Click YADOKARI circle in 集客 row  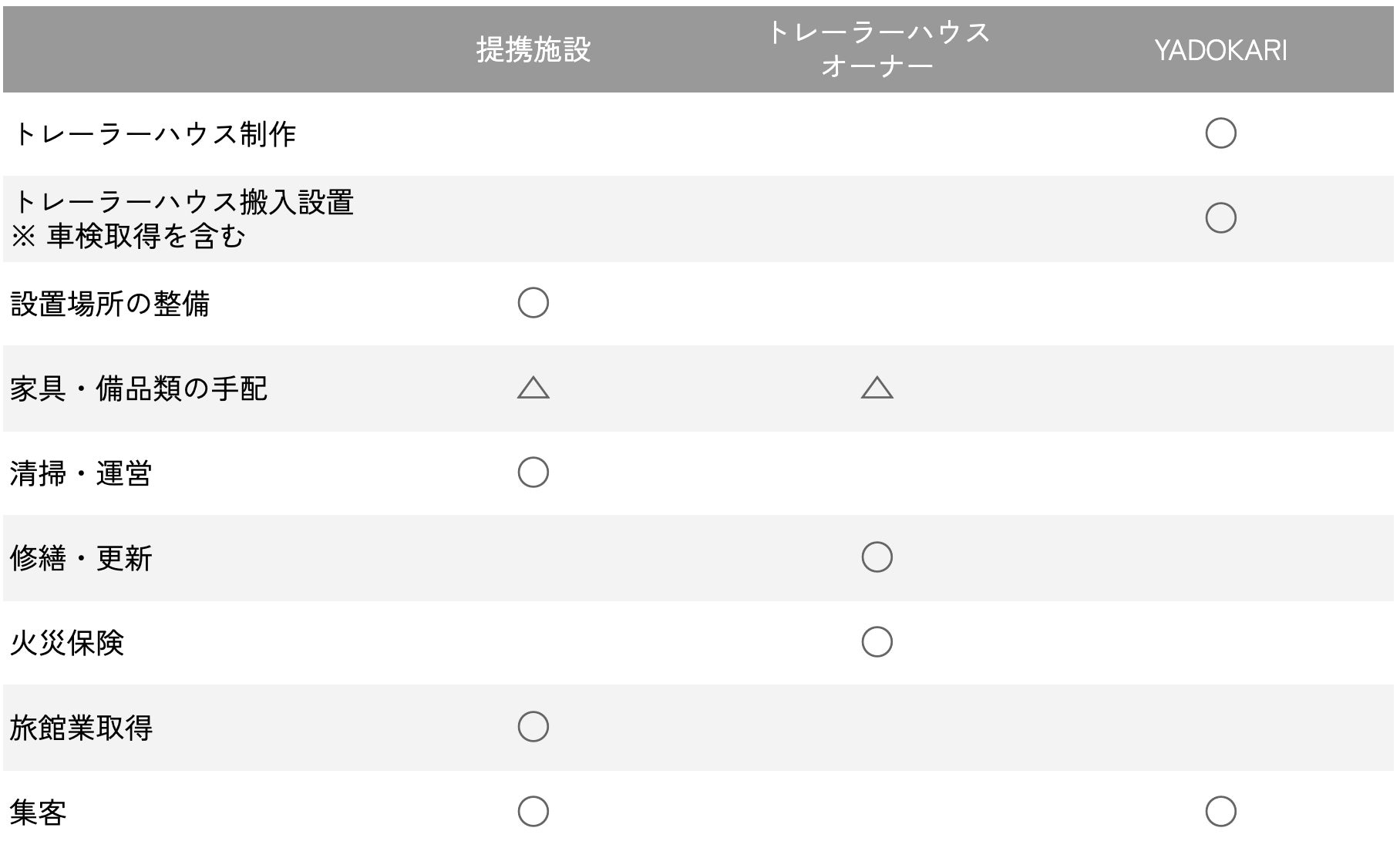click(x=1220, y=812)
